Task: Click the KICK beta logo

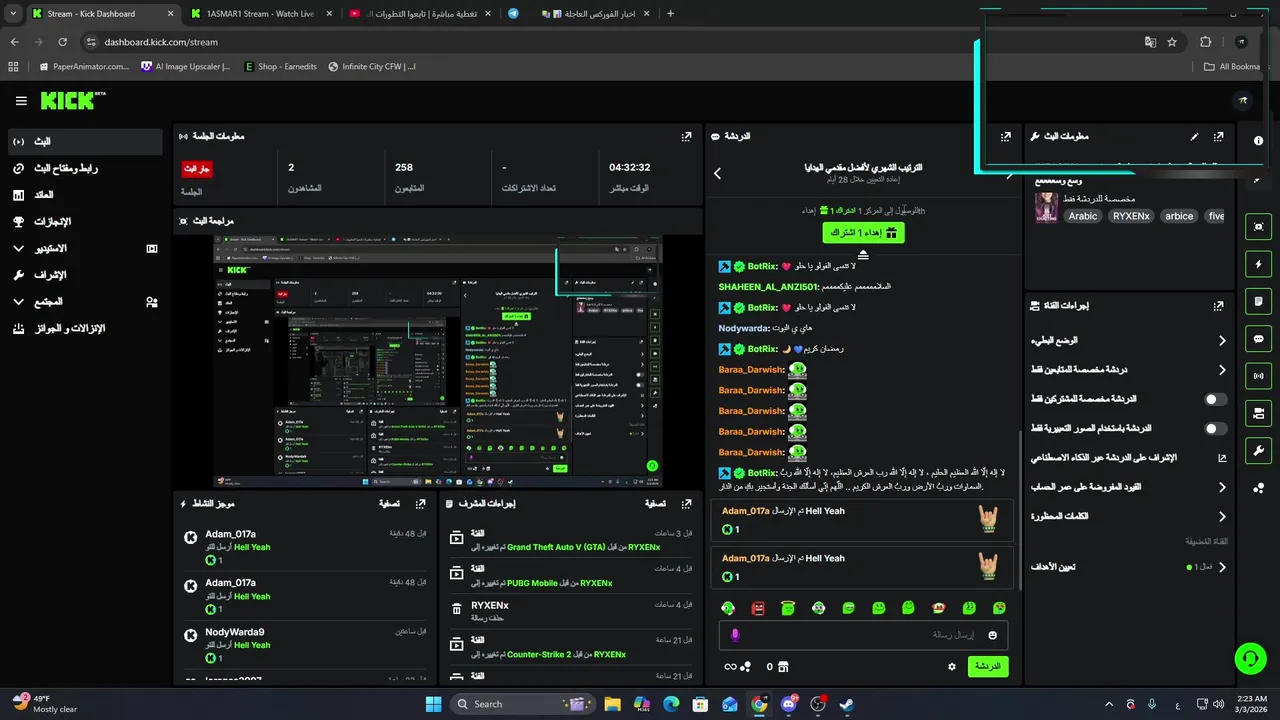Action: click(73, 100)
